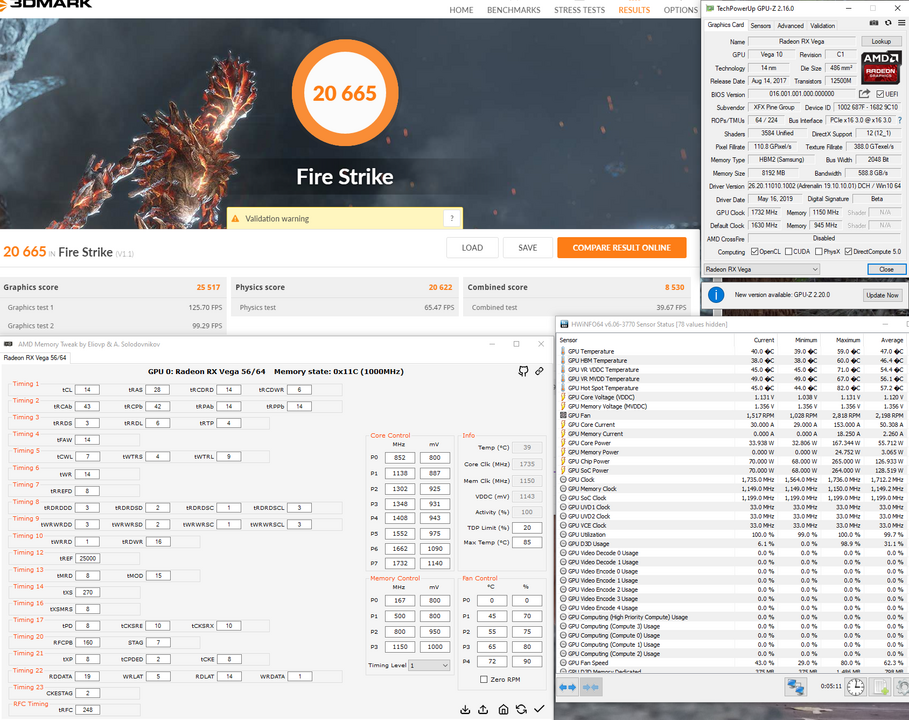Click Lookup button in GPU-Z
The height and width of the screenshot is (720, 909).
(881, 41)
